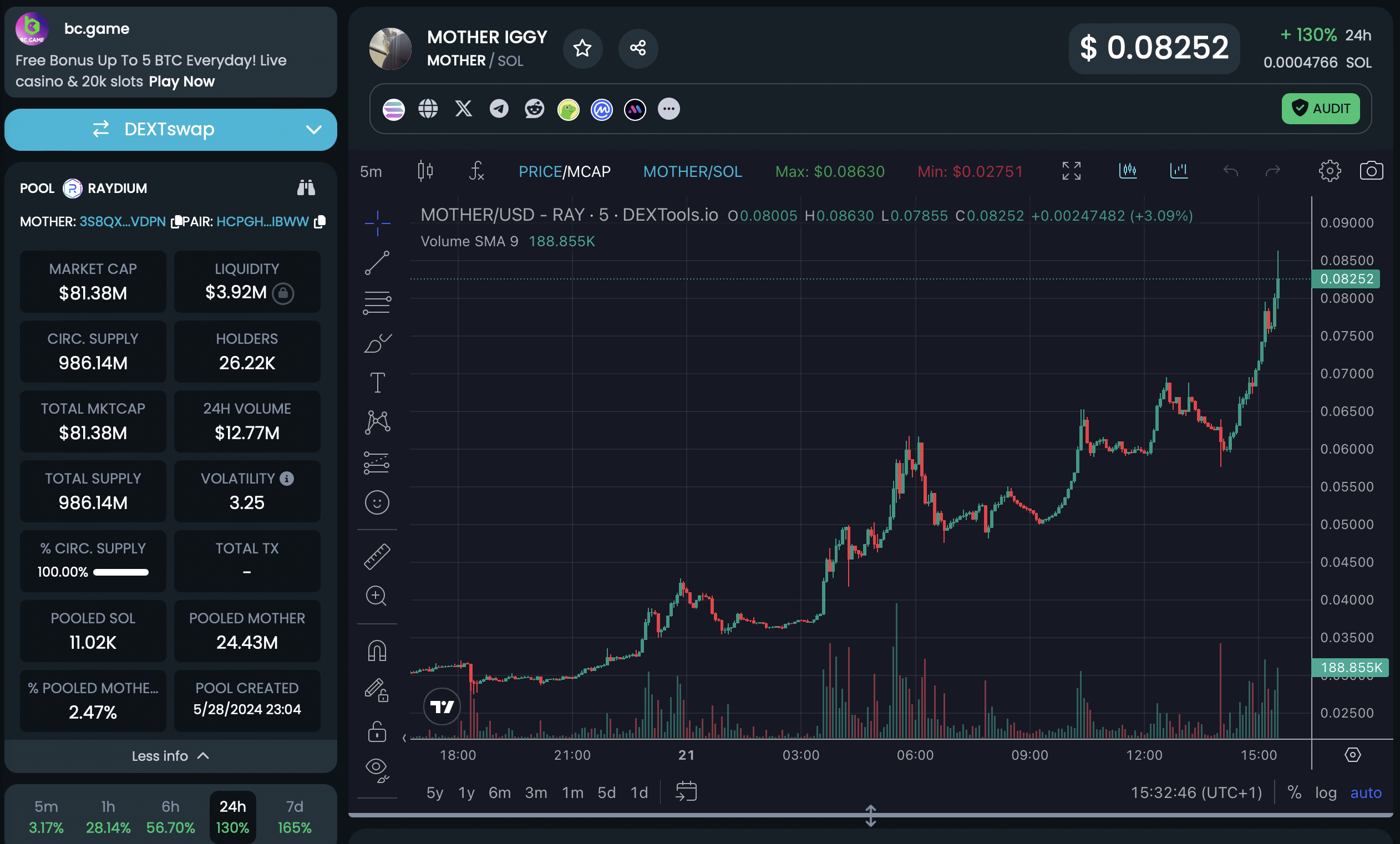Toggle lock all drawing tools
The width and height of the screenshot is (1400, 844).
point(377,731)
